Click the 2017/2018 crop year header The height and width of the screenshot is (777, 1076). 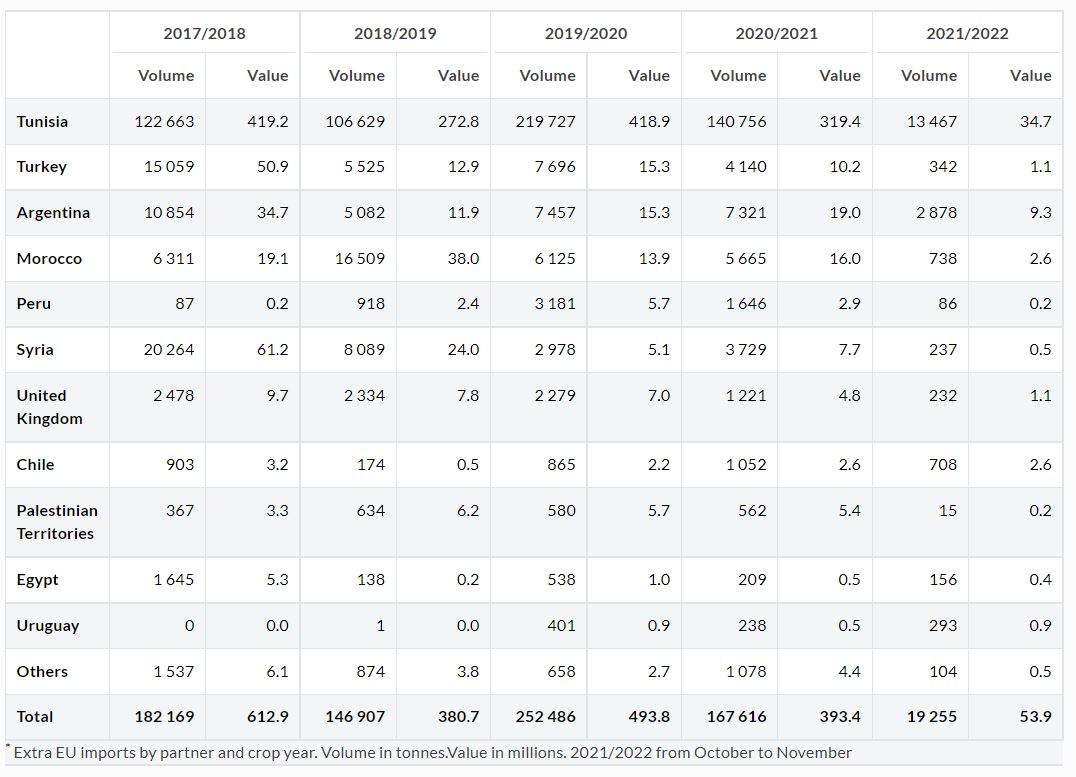[x=204, y=33]
